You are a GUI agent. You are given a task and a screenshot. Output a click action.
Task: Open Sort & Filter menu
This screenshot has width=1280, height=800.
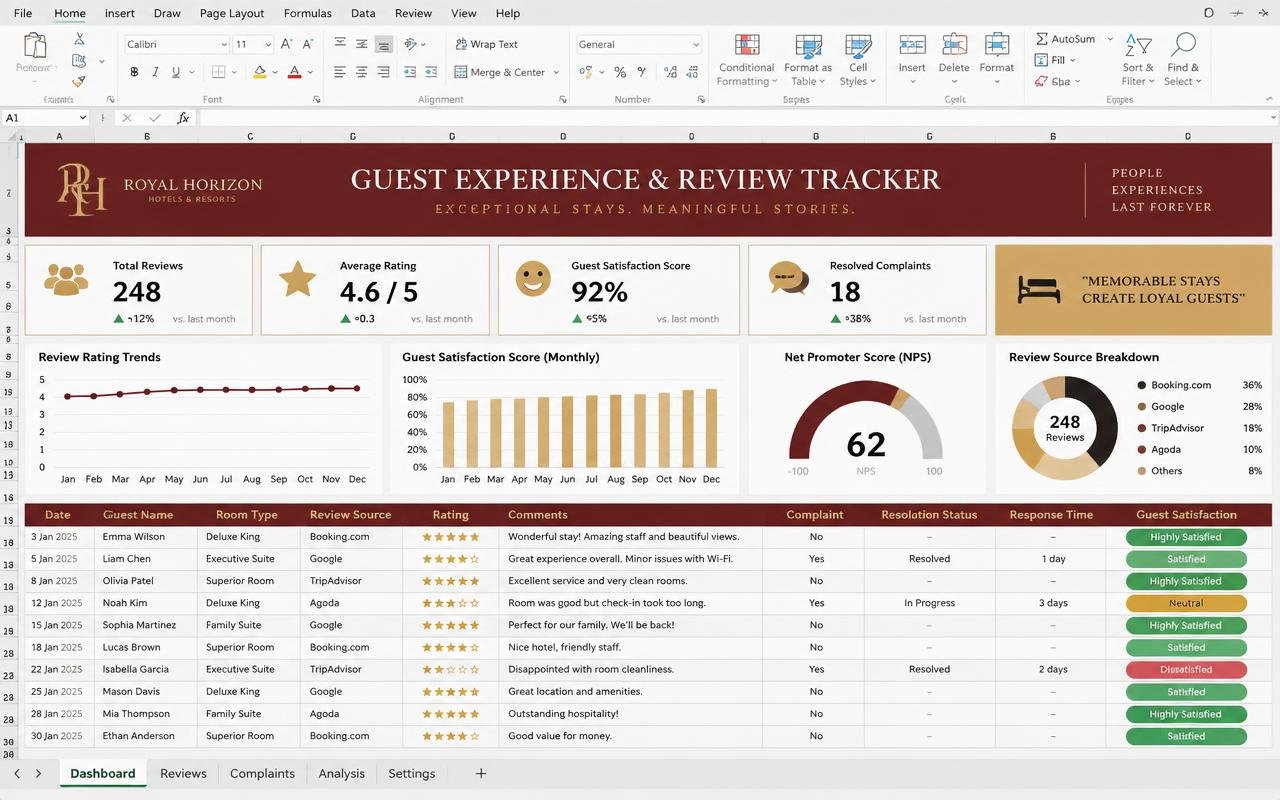coord(1138,60)
